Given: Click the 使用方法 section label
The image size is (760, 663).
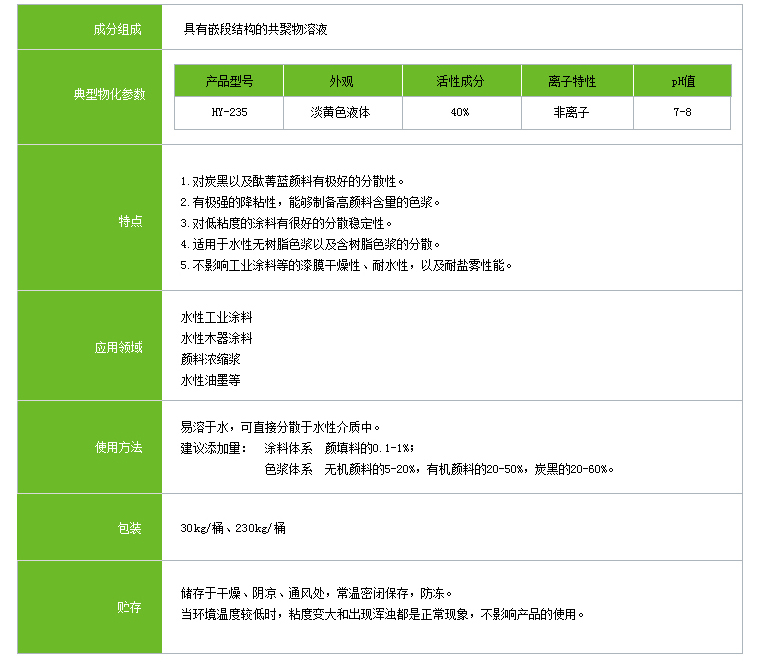Looking at the screenshot, I should click(x=118, y=447).
